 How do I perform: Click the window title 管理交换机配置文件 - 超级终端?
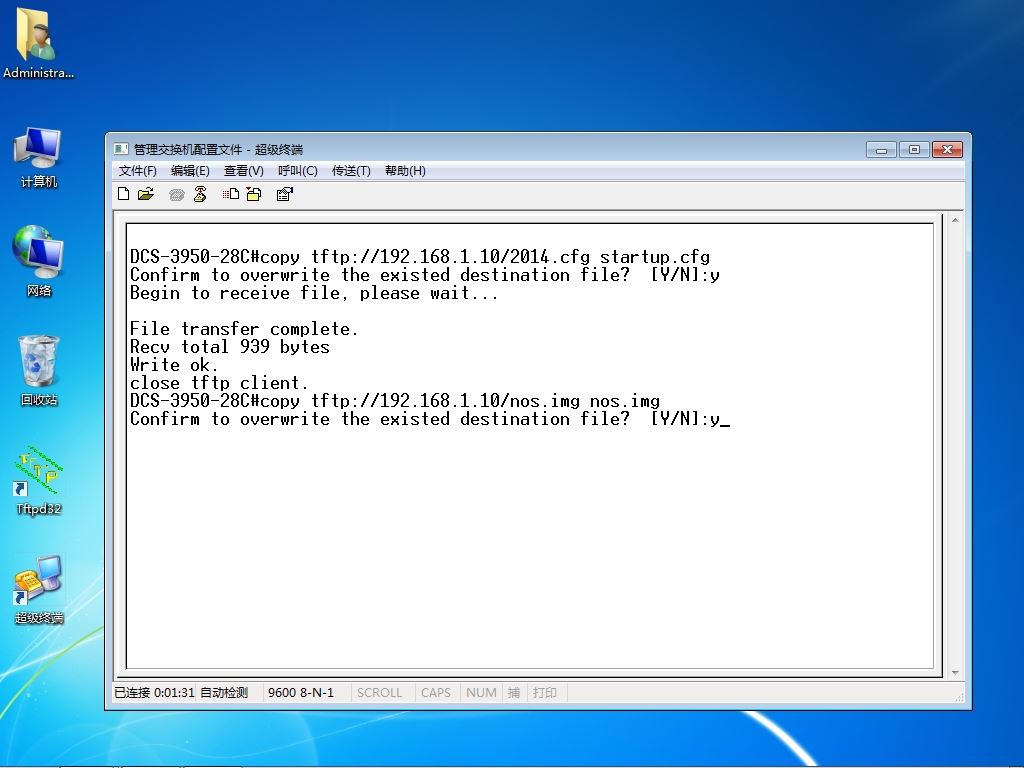tap(218, 150)
